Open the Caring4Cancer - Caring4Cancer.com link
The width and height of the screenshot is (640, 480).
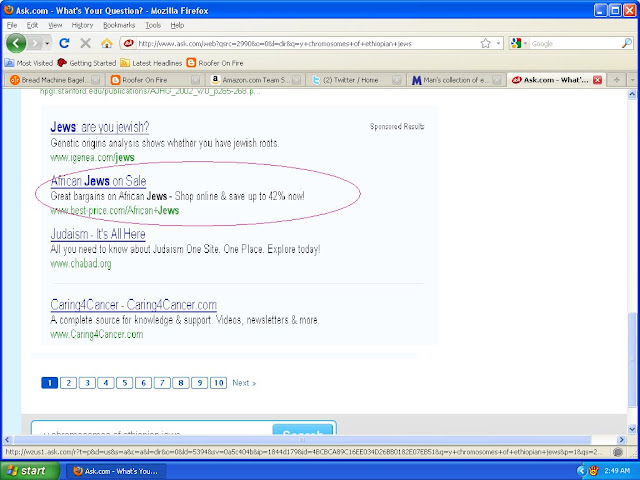(133, 305)
